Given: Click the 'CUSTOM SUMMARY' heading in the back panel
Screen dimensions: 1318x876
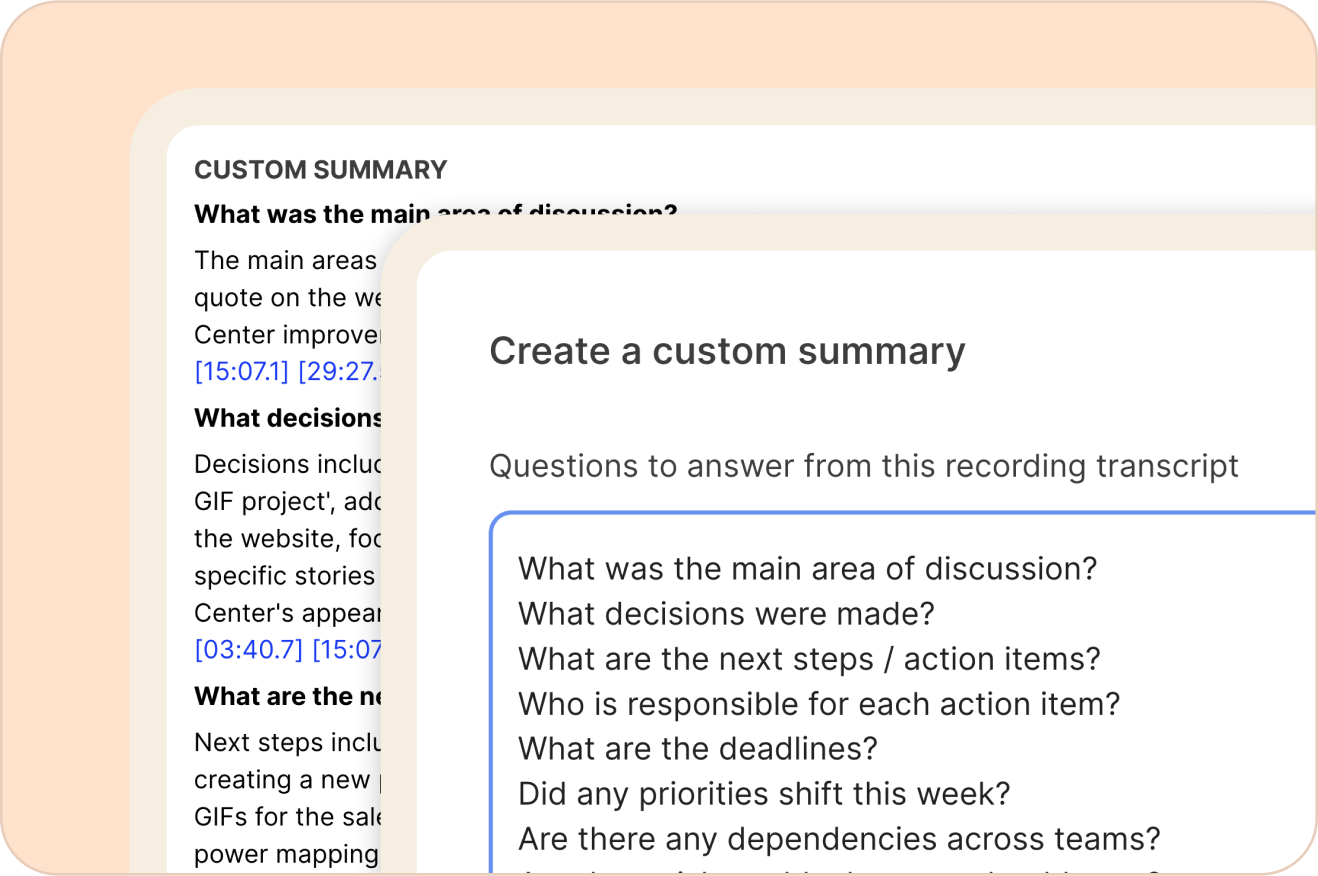Looking at the screenshot, I should [x=320, y=170].
